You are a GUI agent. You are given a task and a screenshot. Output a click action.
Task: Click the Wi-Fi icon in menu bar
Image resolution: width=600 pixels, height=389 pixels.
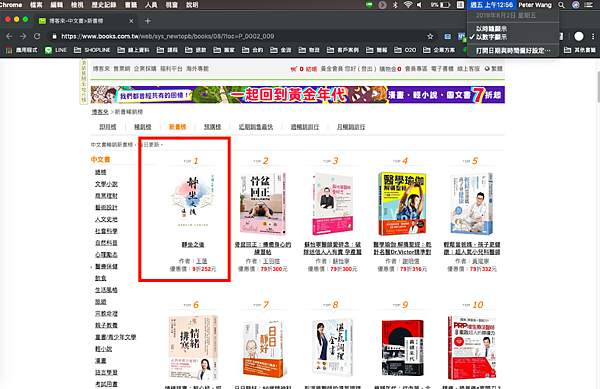(408, 5)
